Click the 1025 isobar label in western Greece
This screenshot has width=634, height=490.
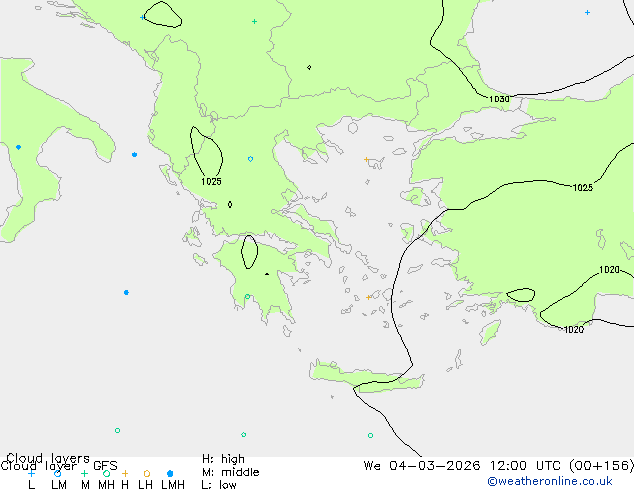point(211,182)
